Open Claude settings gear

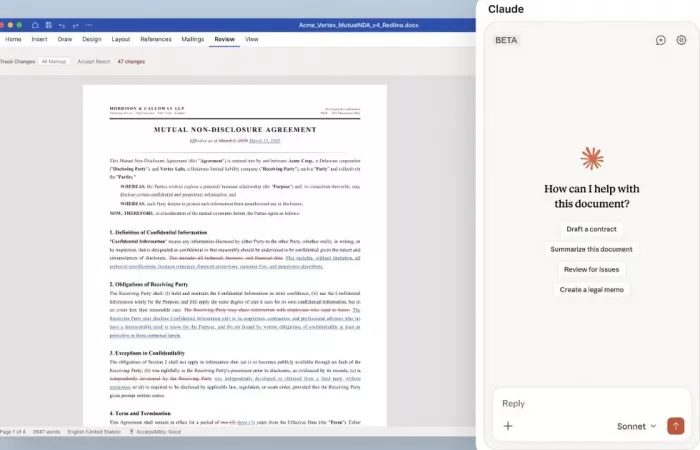coord(681,40)
